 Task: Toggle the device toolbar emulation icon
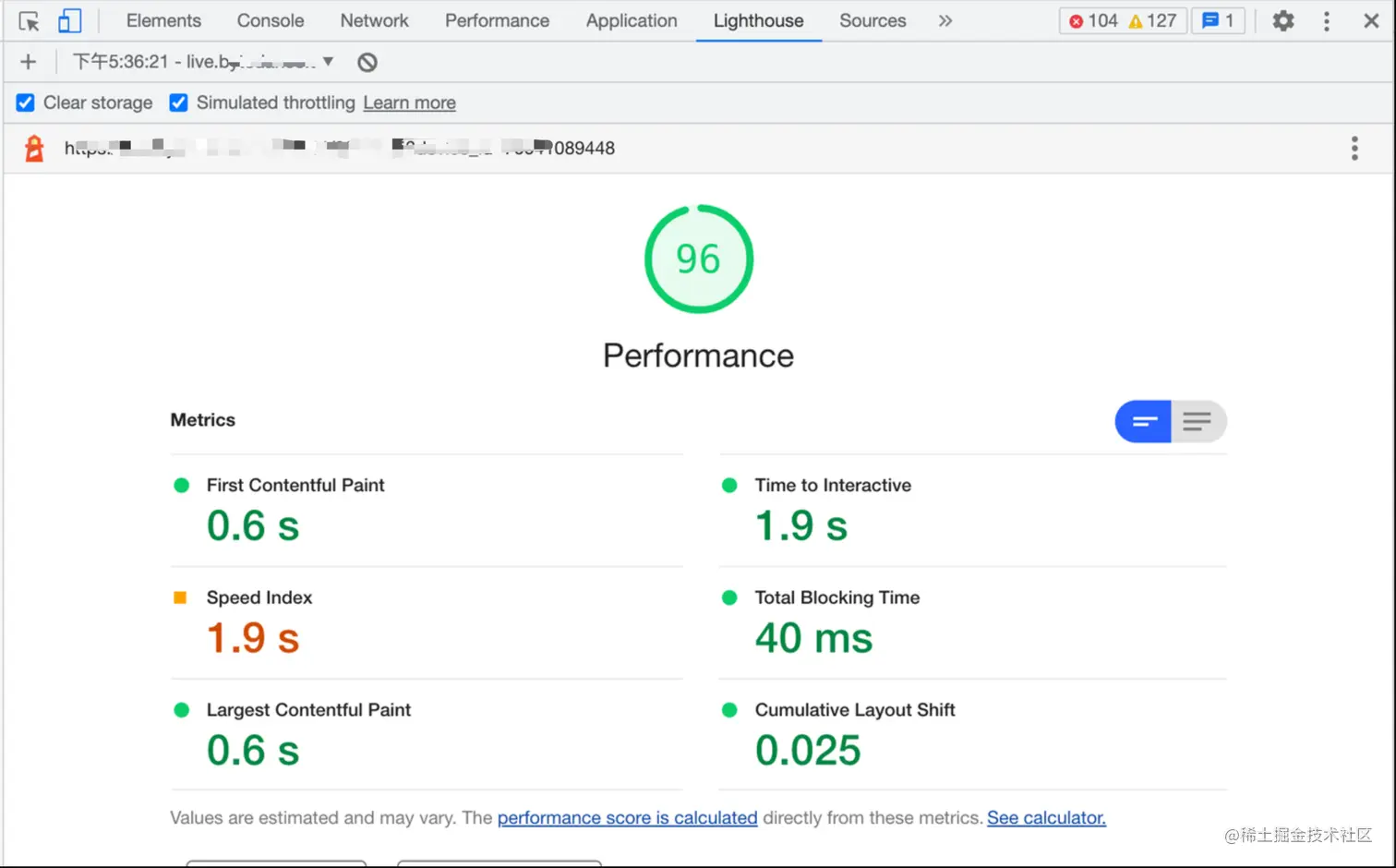click(69, 20)
